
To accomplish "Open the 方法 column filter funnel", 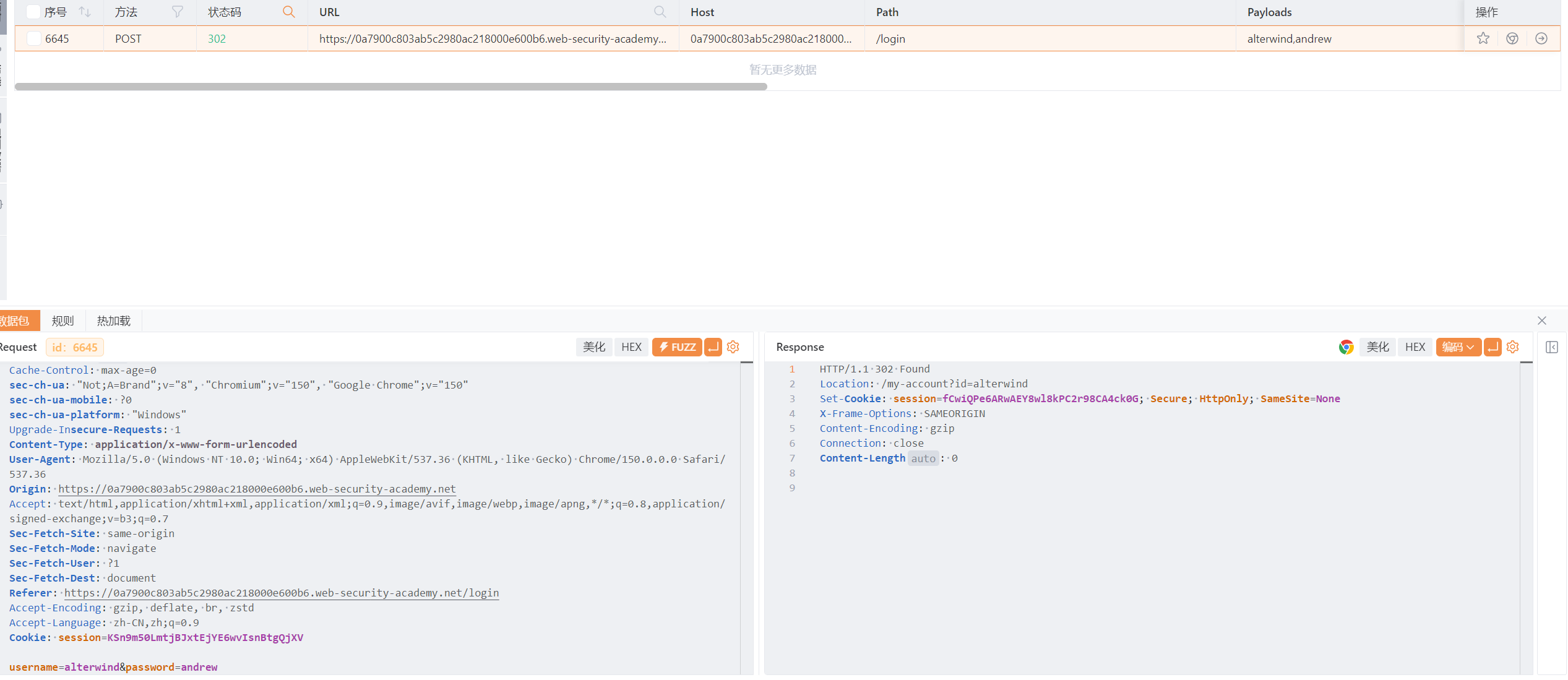I will [177, 12].
